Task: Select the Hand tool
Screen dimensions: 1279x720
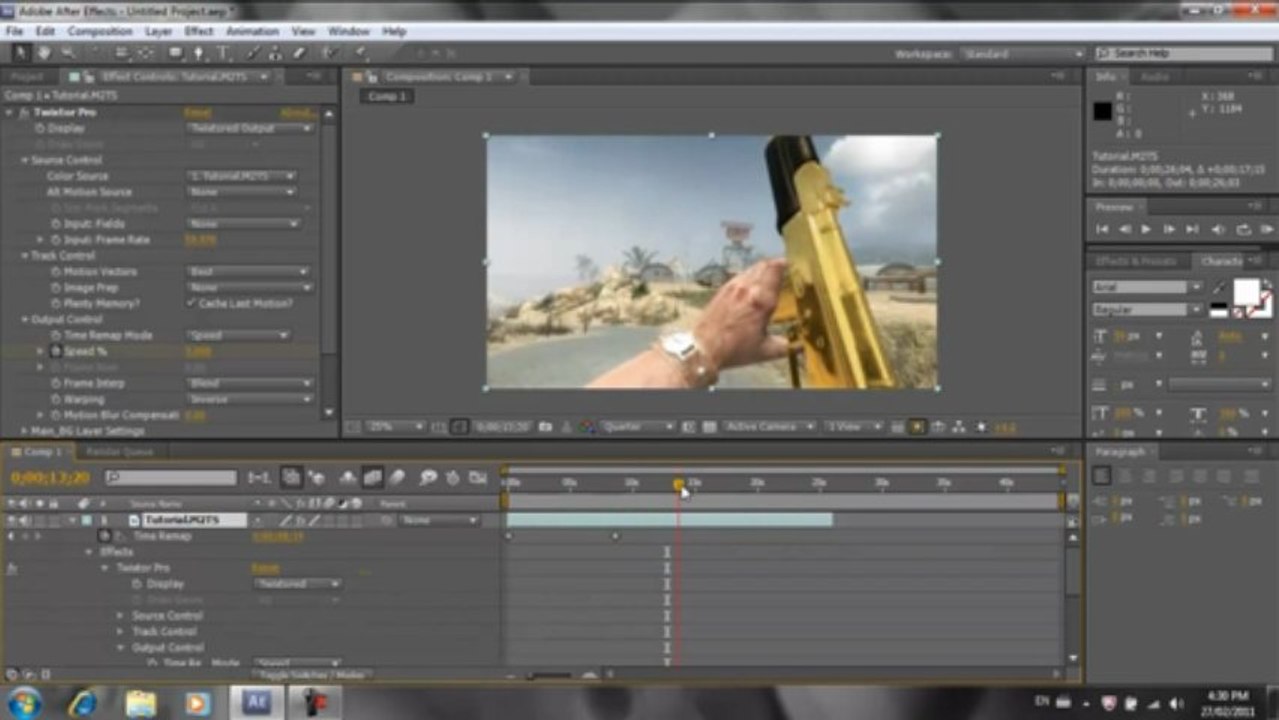Action: 45,53
